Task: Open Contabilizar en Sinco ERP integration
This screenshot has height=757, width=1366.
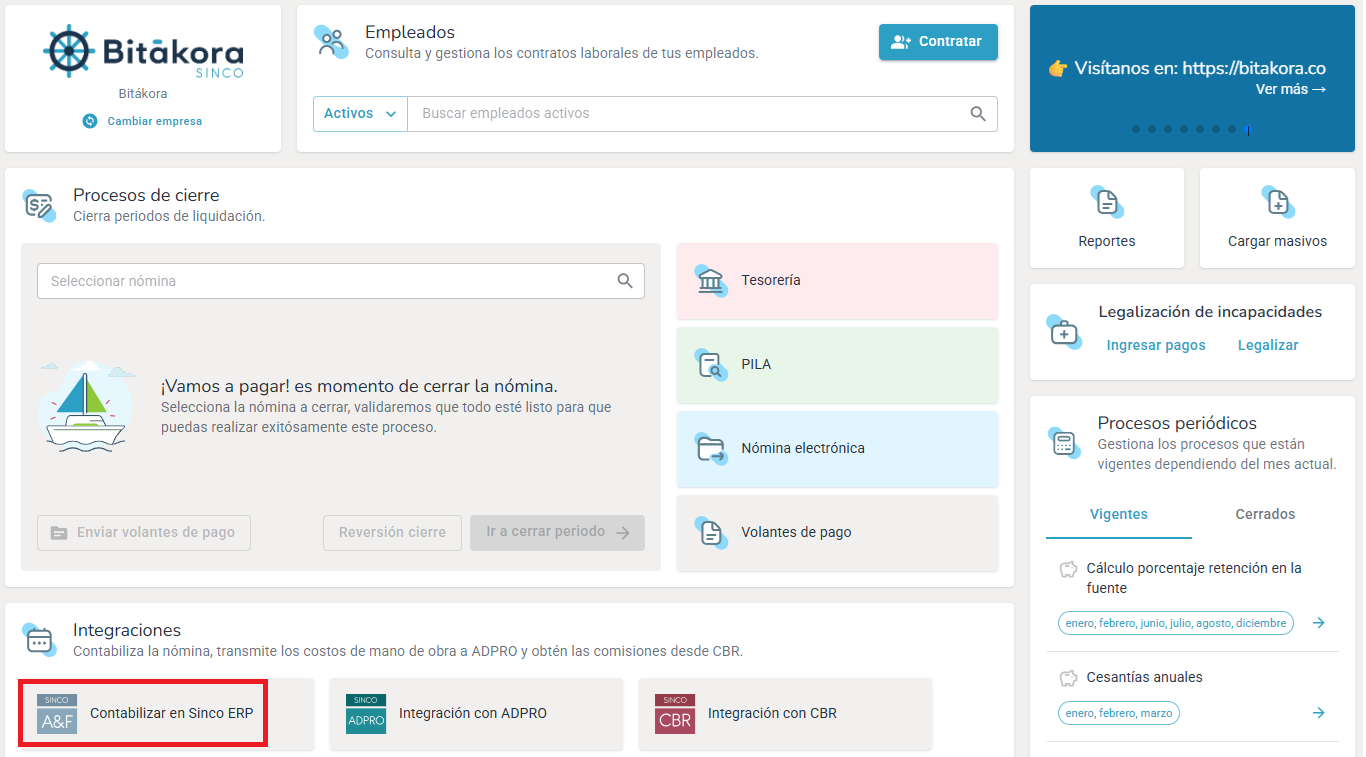Action: tap(167, 714)
